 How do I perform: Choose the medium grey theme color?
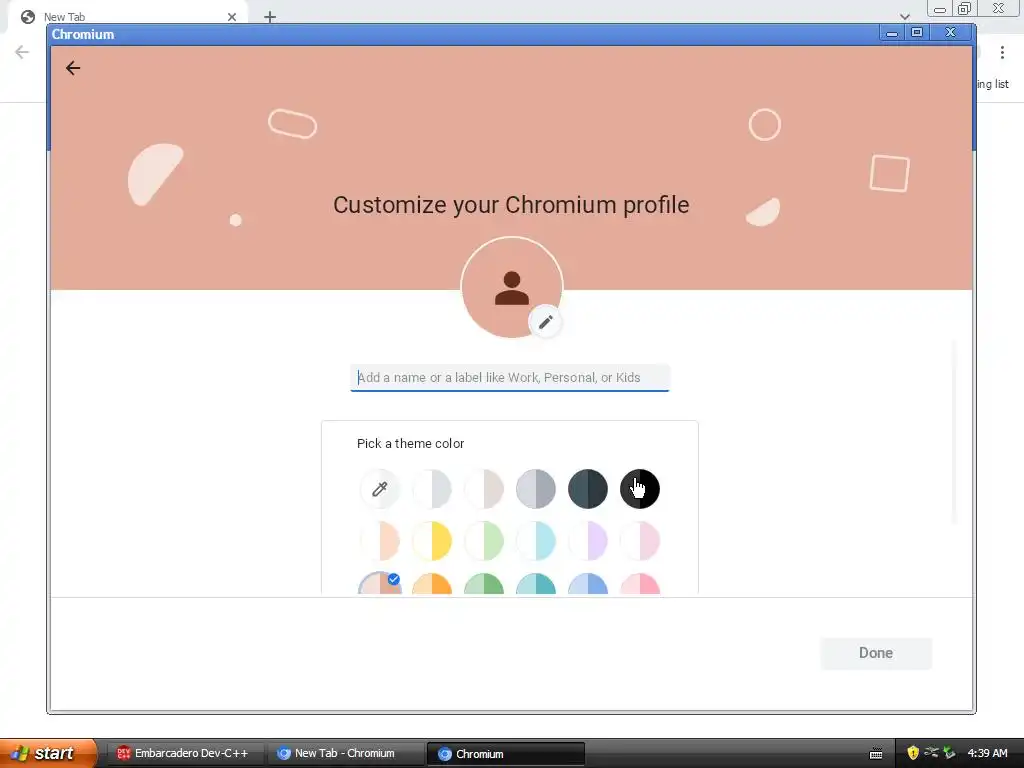(x=536, y=488)
